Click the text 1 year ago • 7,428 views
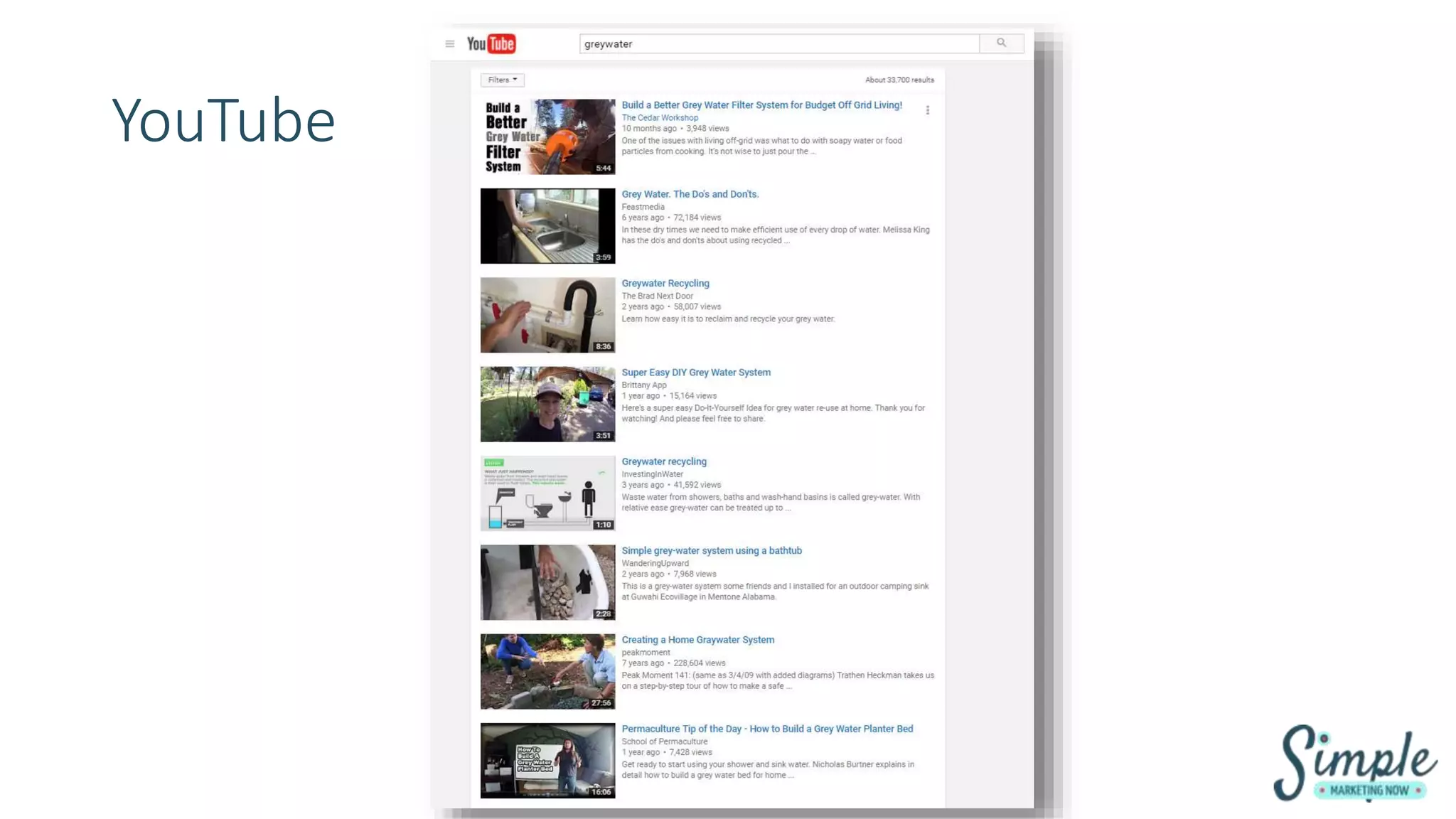Viewport: 1456px width, 819px height. 667,752
